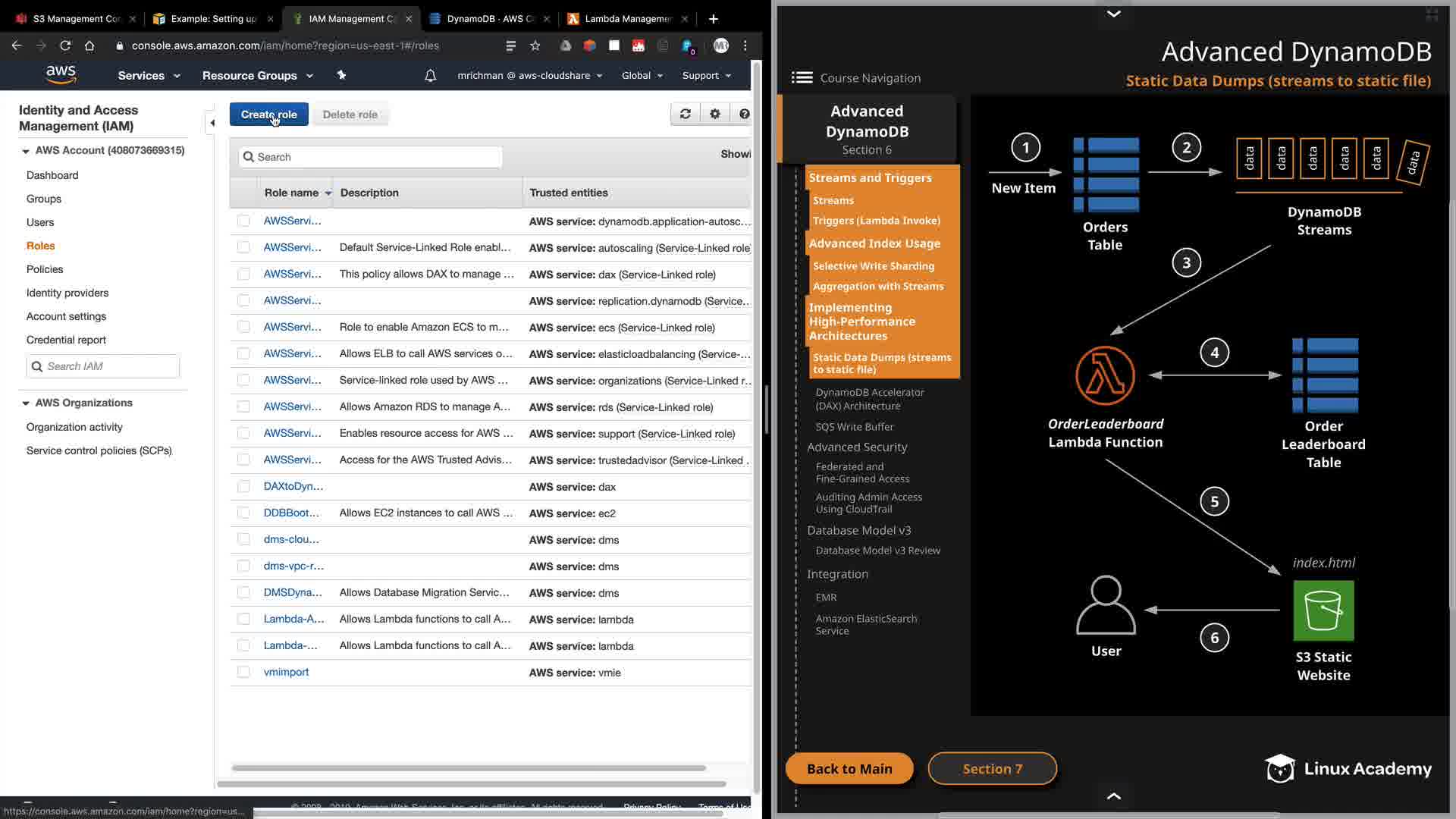Click the help question mark icon

(744, 114)
